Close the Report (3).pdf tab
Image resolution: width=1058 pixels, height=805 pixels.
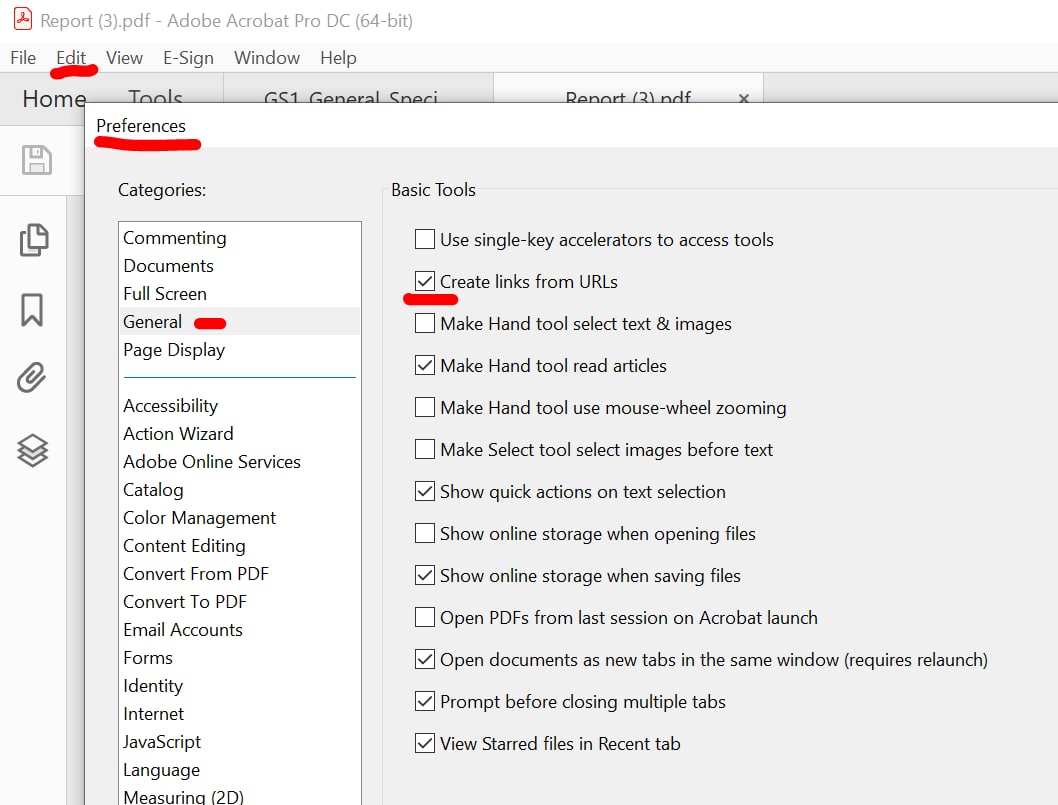[744, 99]
